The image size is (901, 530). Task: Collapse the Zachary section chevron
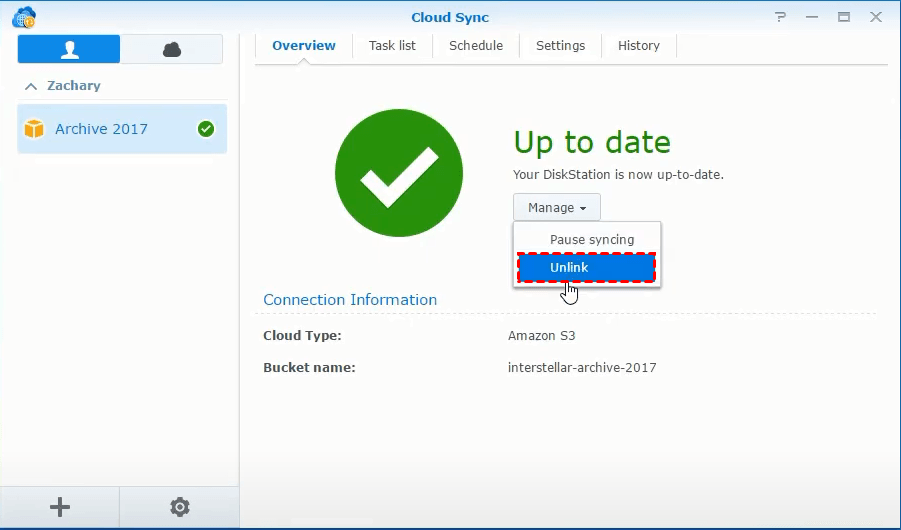31,86
